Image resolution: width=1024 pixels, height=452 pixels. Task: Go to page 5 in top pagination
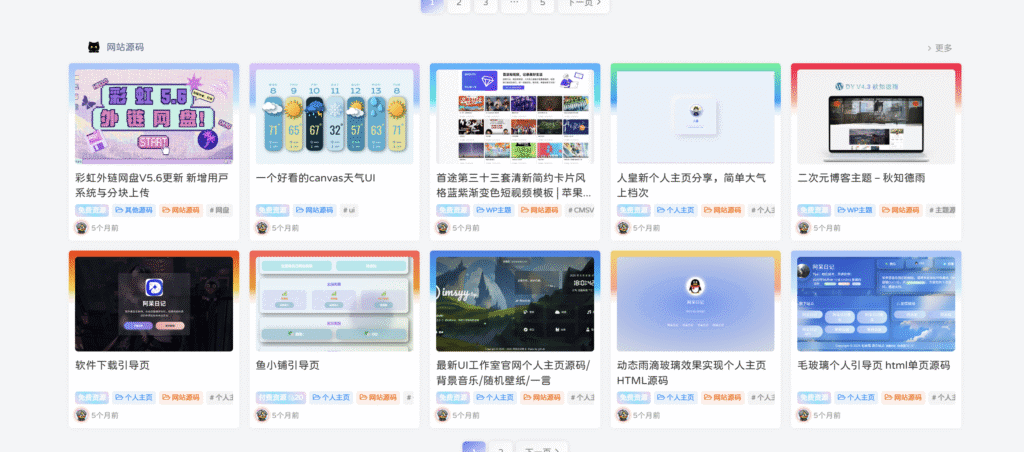click(541, 5)
